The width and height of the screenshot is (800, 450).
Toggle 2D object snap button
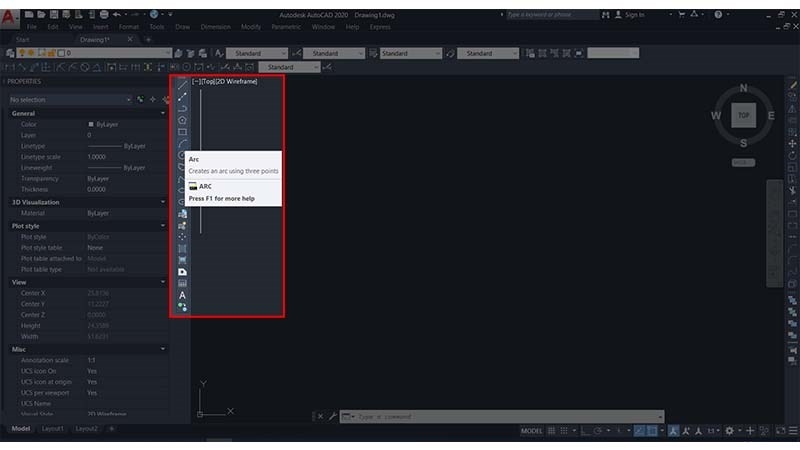tap(652, 431)
